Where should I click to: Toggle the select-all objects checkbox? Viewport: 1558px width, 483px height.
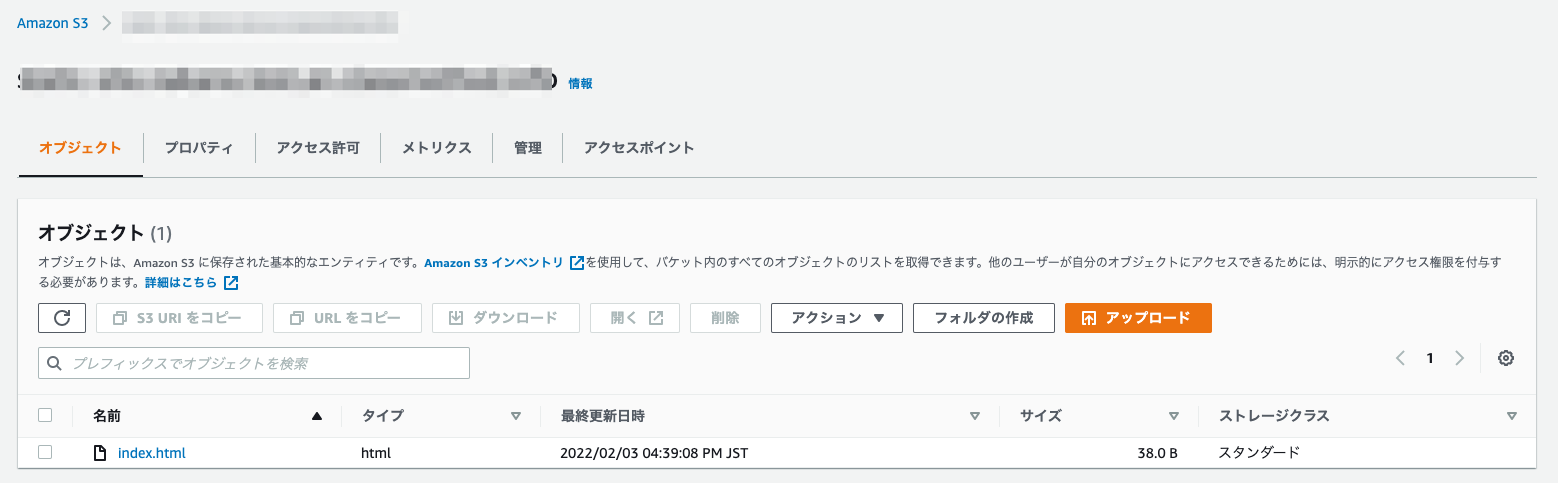pos(45,415)
